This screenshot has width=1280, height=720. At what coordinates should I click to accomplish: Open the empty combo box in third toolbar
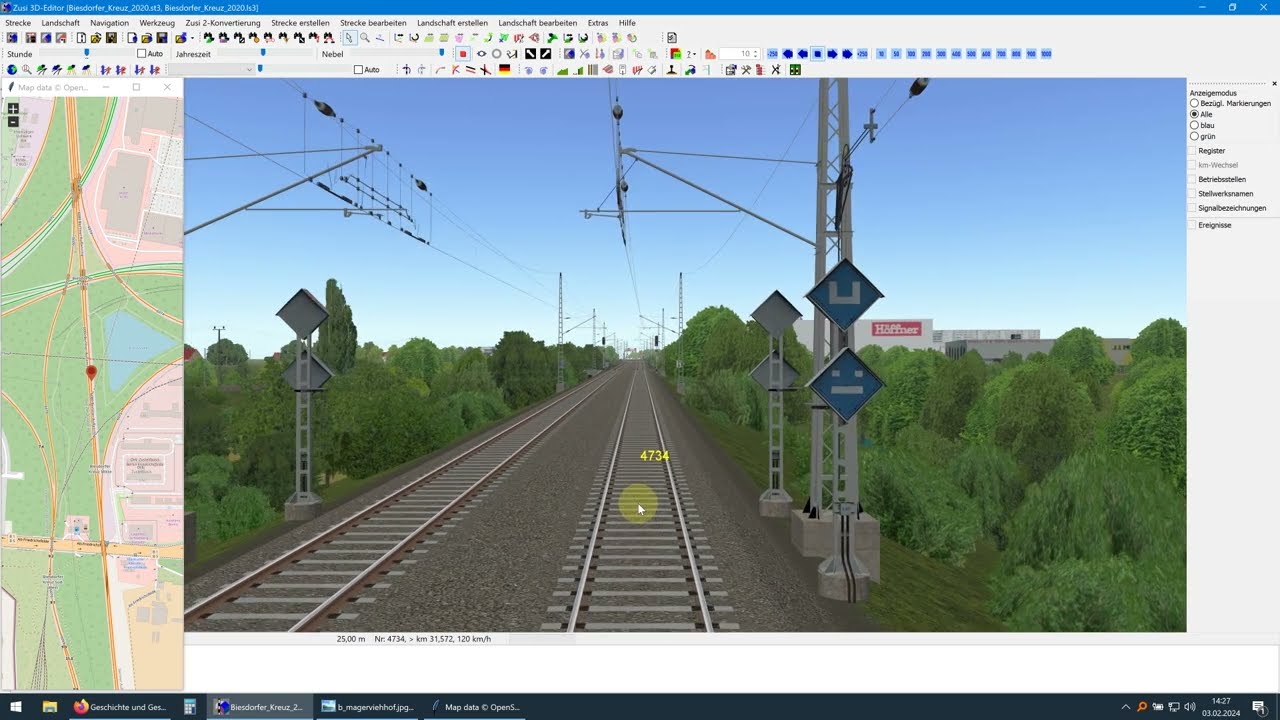tap(210, 70)
